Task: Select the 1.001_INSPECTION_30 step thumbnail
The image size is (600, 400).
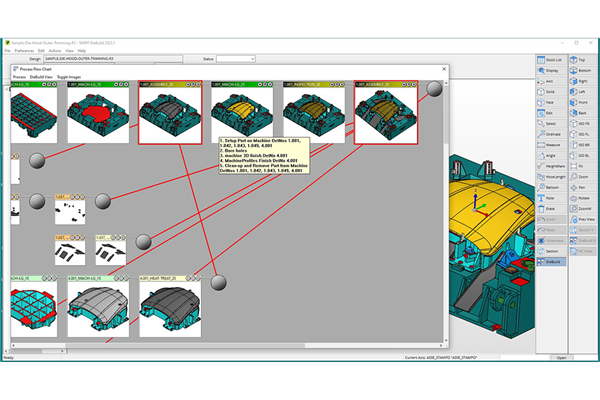Action: click(x=314, y=113)
